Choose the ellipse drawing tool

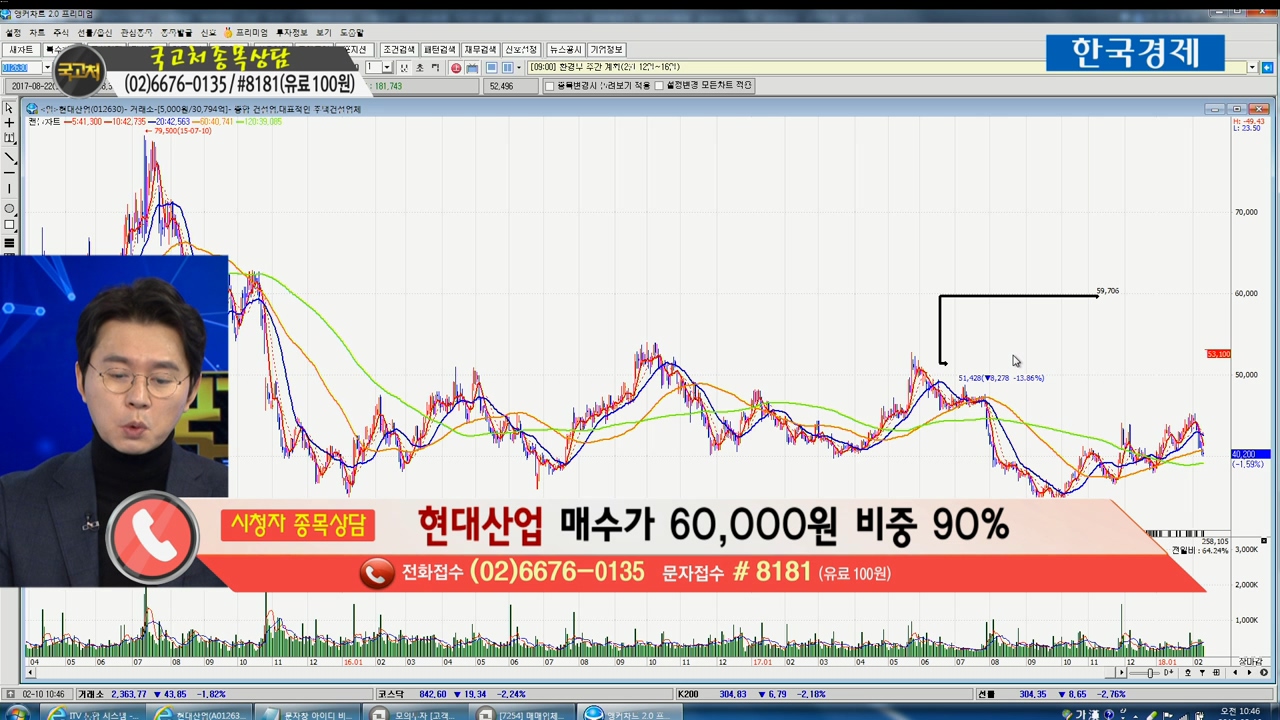tap(9, 208)
